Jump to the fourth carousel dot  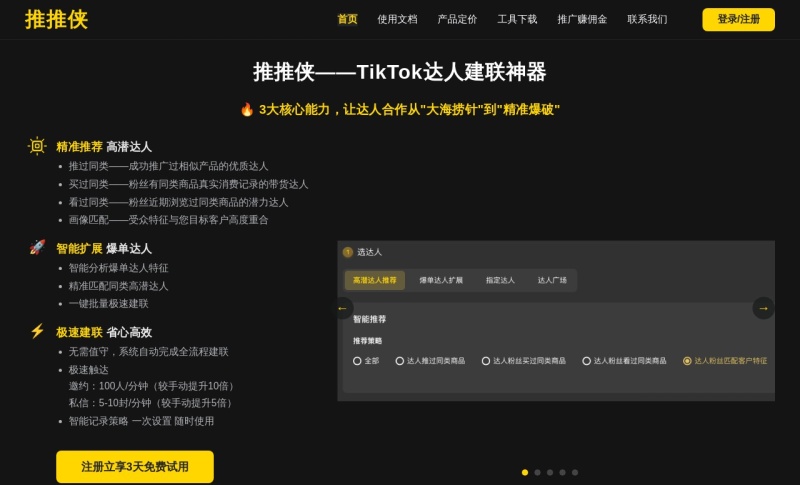(x=562, y=472)
